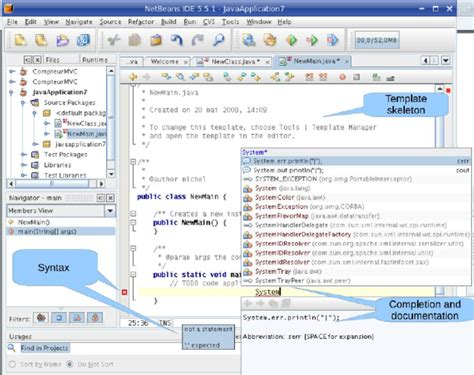Click the editor toolbar back arrow icon
Viewport: 474px width, 375px height.
coord(133,77)
